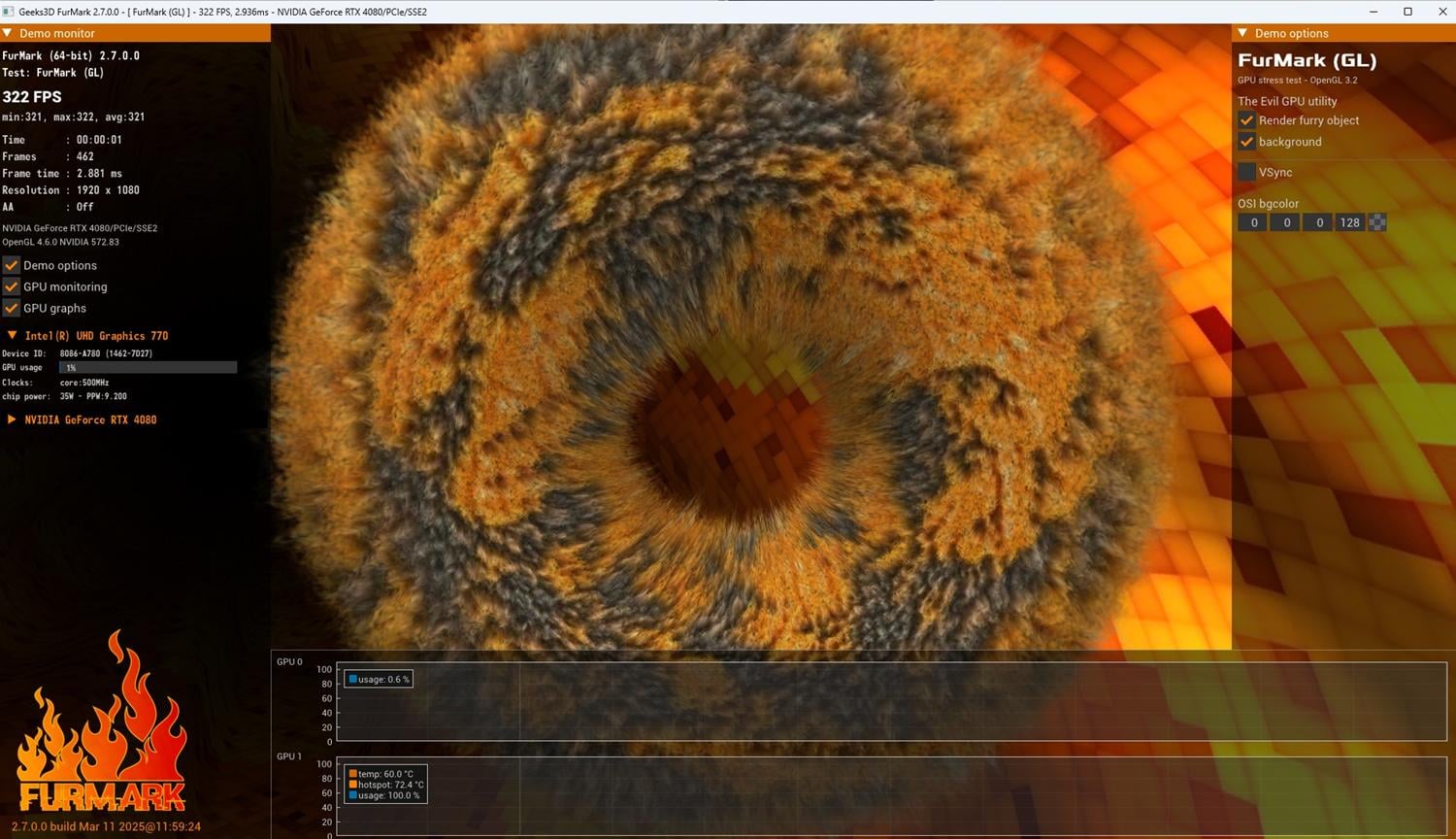Image resolution: width=1456 pixels, height=839 pixels.
Task: Uncheck the Demo options checkbox in Demo monitor
Action: [x=12, y=265]
